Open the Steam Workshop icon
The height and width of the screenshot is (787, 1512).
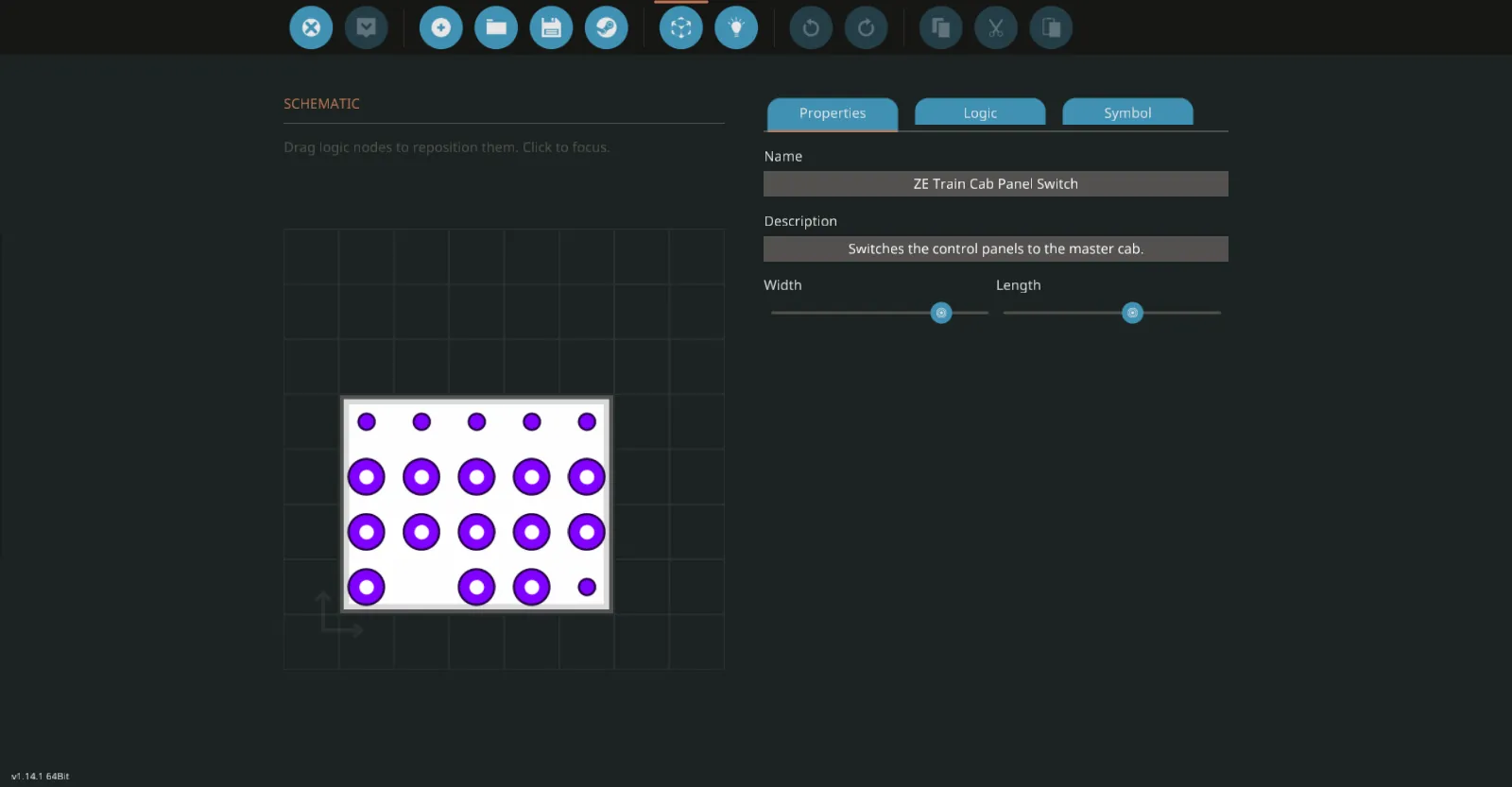(607, 28)
